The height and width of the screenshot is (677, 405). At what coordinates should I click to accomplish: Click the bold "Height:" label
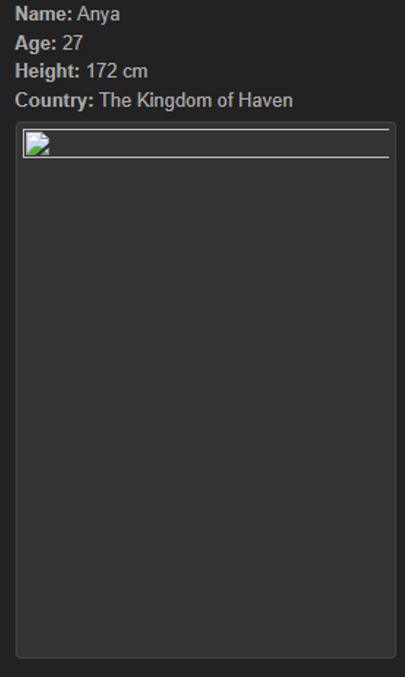point(47,71)
